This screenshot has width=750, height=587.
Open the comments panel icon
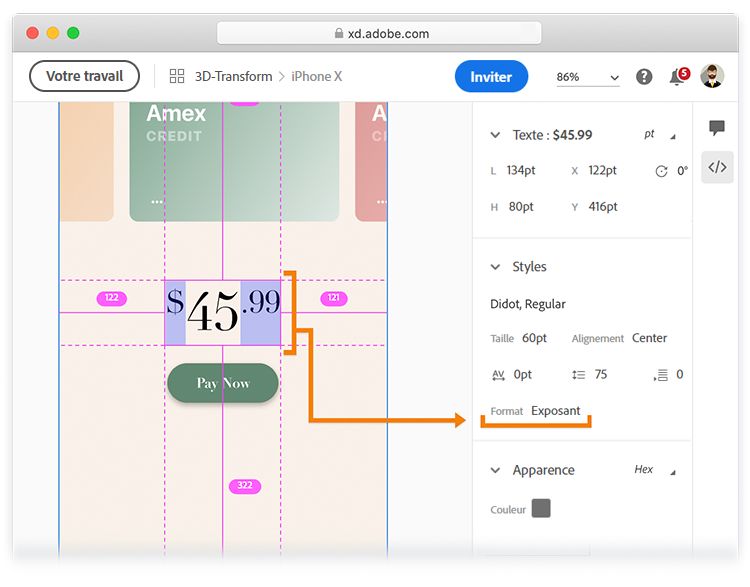point(716,128)
